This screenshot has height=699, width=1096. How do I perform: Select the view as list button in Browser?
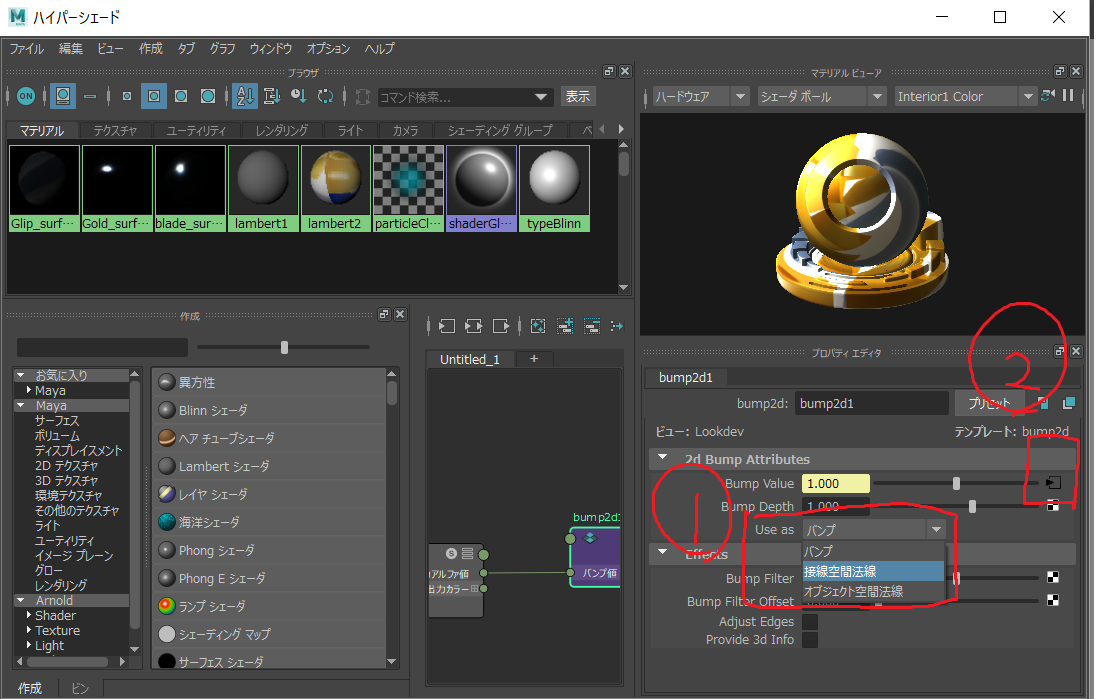coord(90,96)
